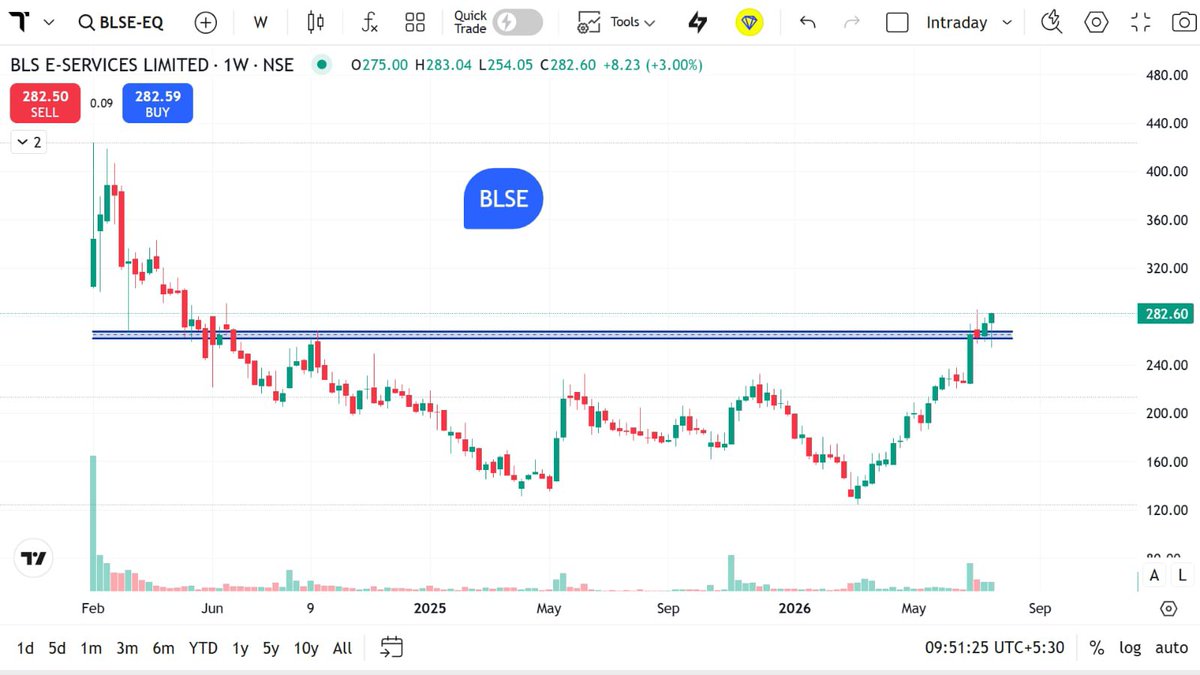Open the indicators fx menu
The height and width of the screenshot is (675, 1200).
coord(369,22)
